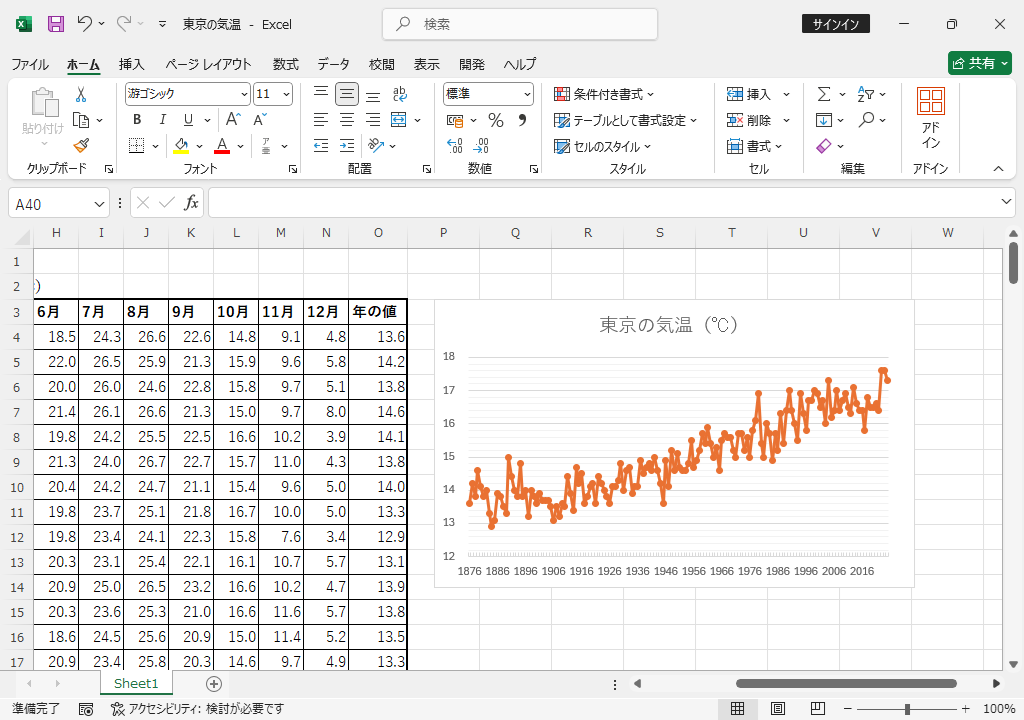Toggle Underline formatting
The image size is (1024, 720).
coord(188,120)
